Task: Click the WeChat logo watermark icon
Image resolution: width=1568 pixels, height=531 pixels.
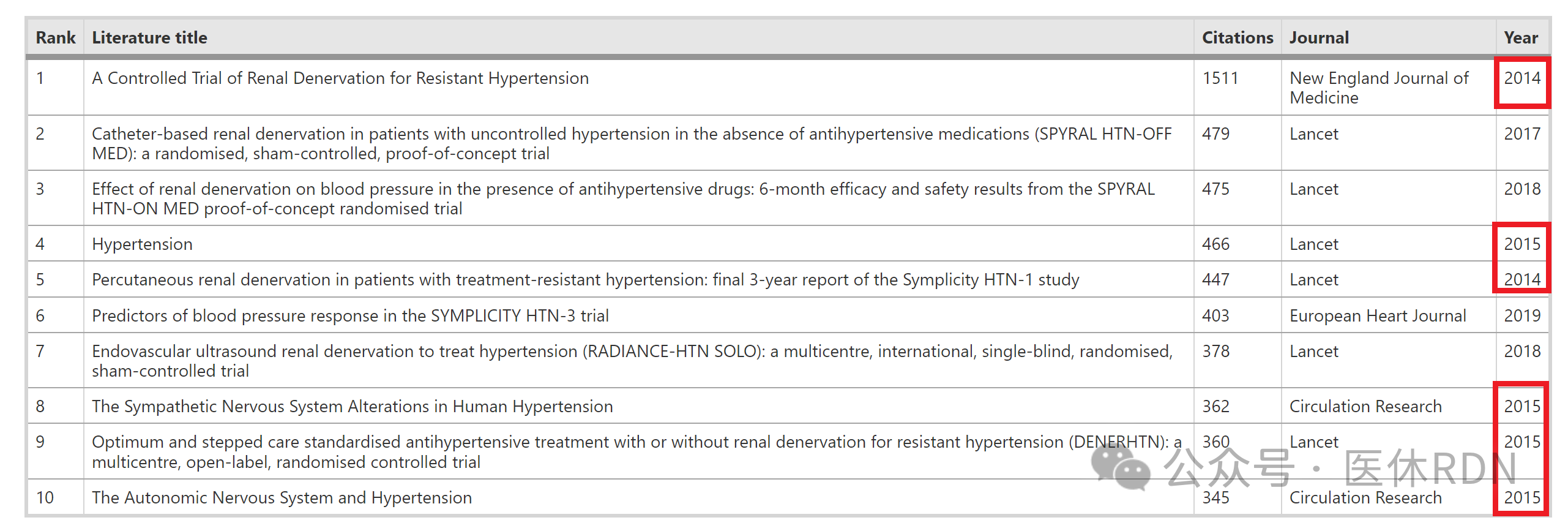Action: click(x=1121, y=467)
